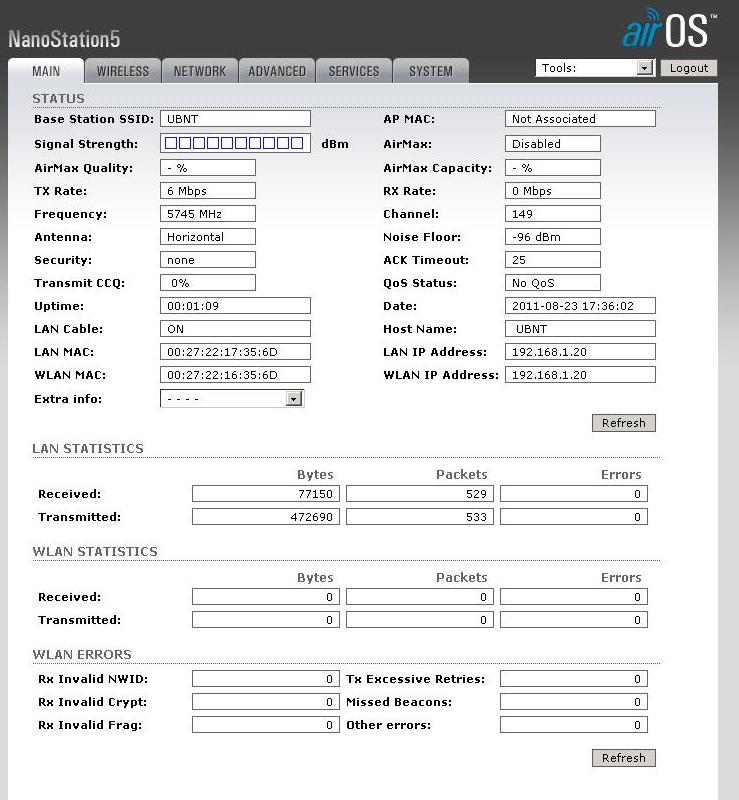Click the LAN Cable ON value
Screen dimensions: 739x800
point(235,329)
